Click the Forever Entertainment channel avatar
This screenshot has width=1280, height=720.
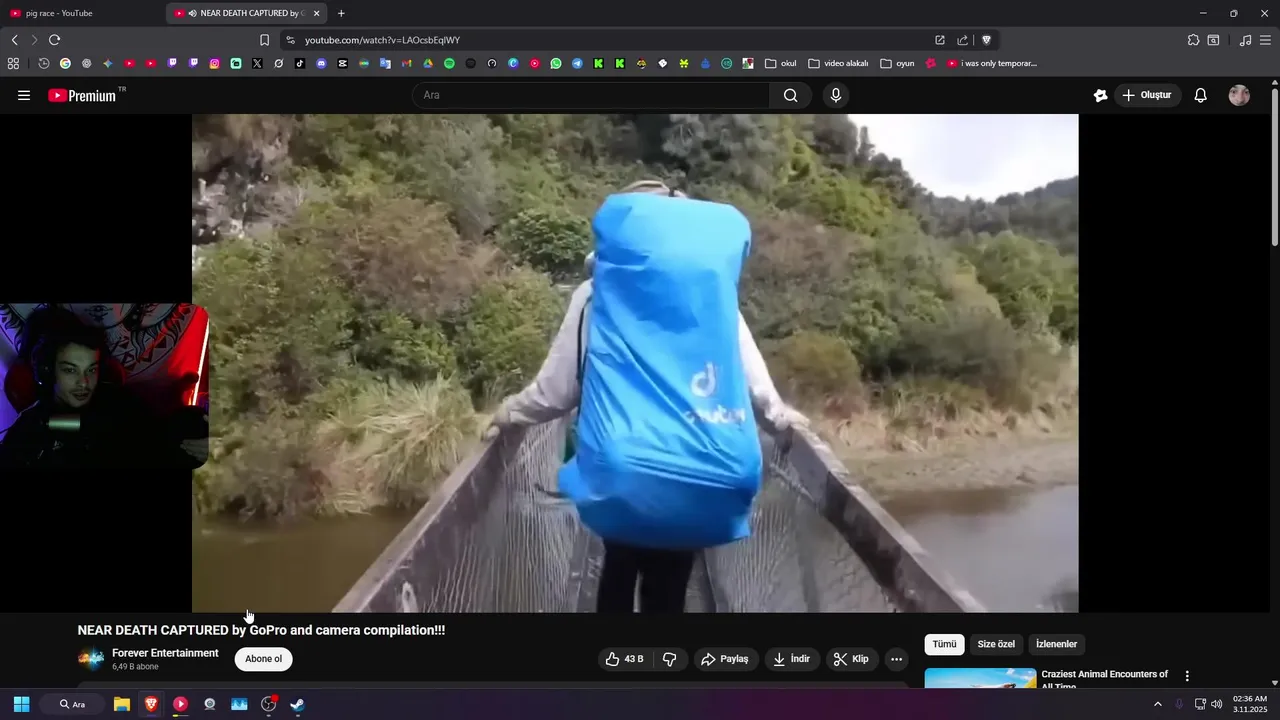[x=91, y=659]
